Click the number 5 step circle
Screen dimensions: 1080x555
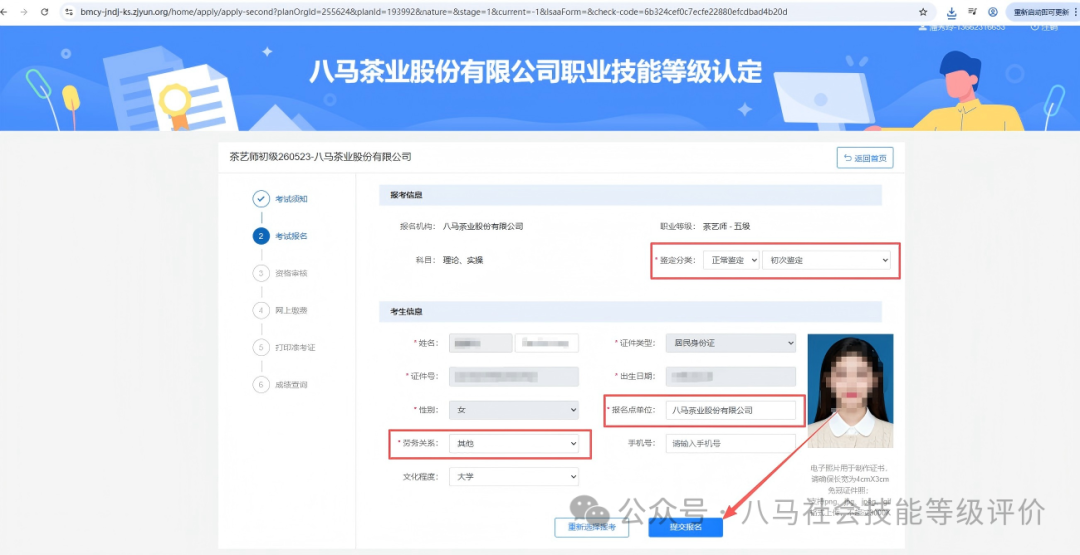[x=261, y=348]
